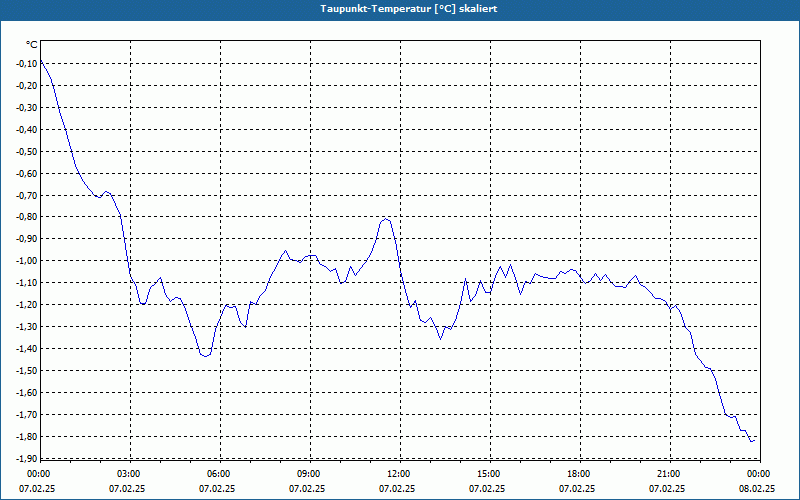This screenshot has height=500, width=800.
Task: Click the -1,90 y-axis label
Action: pyautogui.click(x=27, y=458)
